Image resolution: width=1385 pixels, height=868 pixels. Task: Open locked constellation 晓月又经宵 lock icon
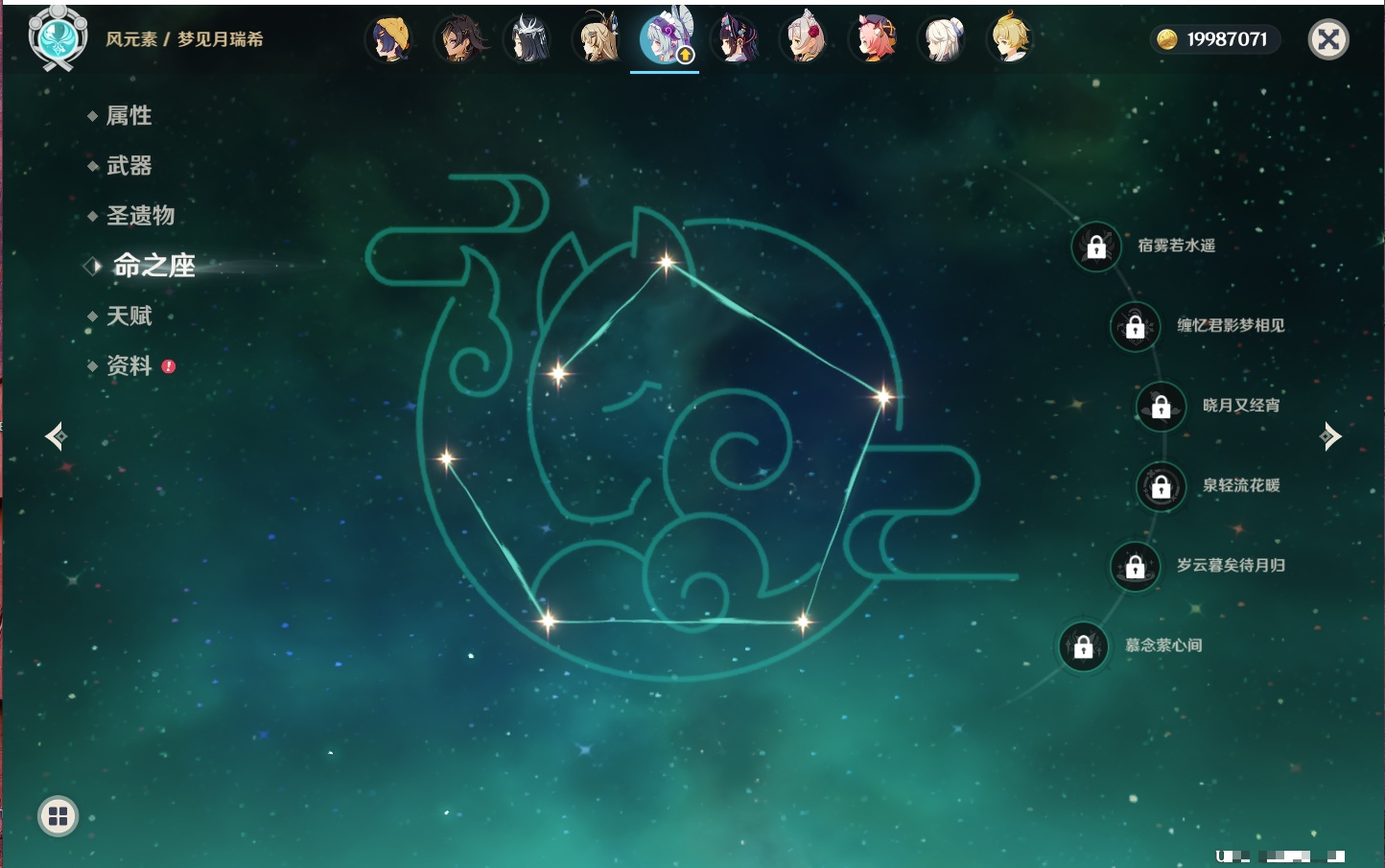click(x=1162, y=406)
